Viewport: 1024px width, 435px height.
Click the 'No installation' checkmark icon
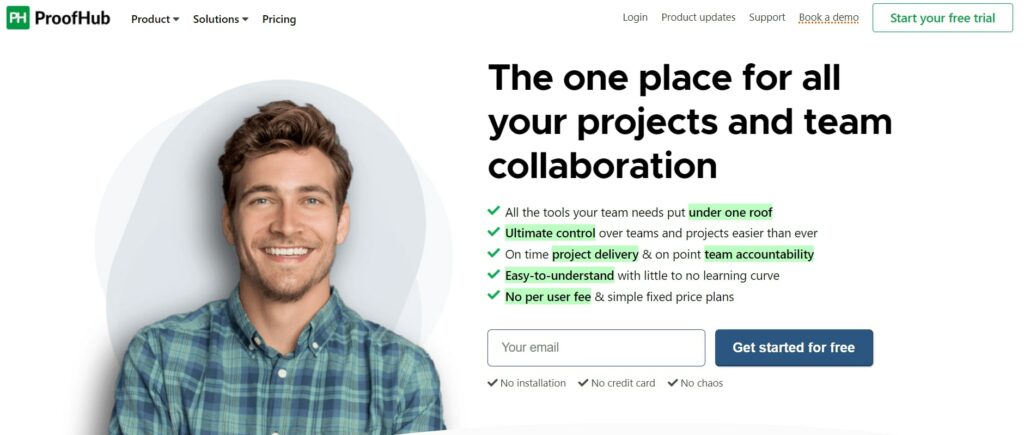(x=492, y=383)
